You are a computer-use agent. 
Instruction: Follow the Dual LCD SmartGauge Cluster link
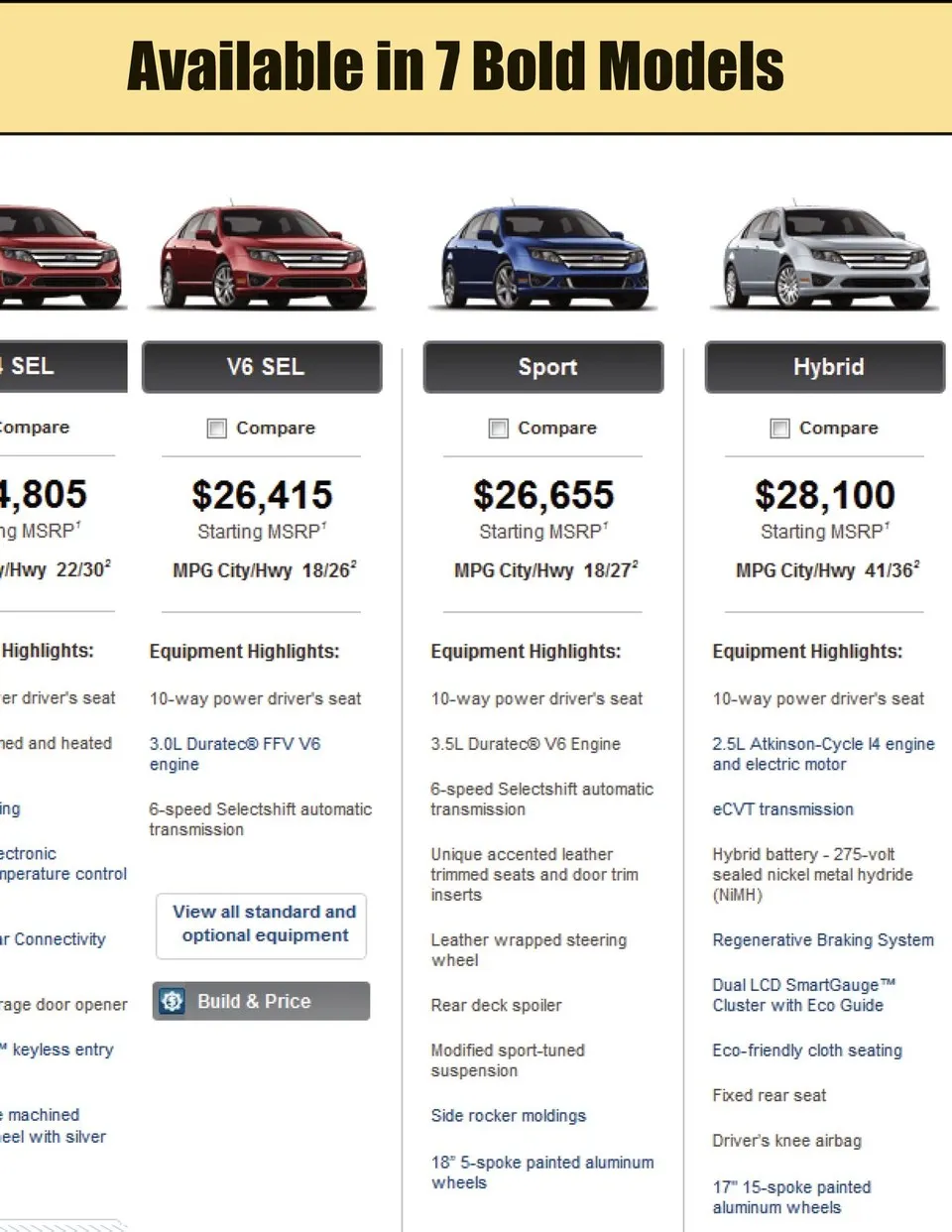point(803,995)
